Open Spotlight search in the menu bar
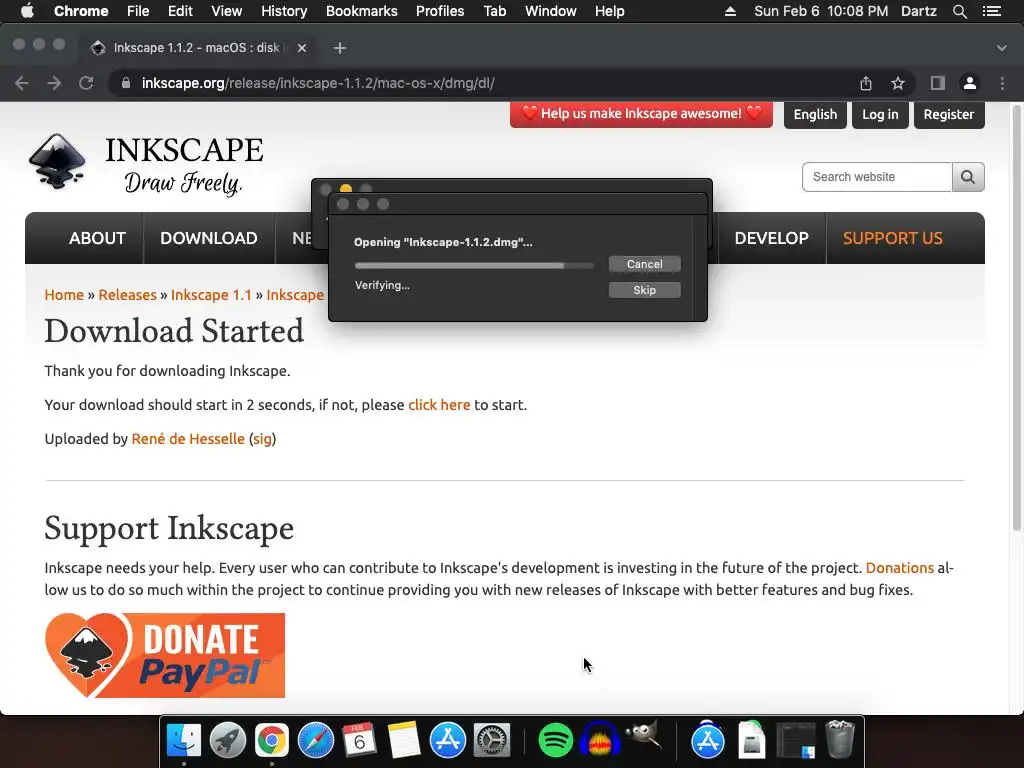This screenshot has height=768, width=1024. pyautogui.click(x=959, y=11)
